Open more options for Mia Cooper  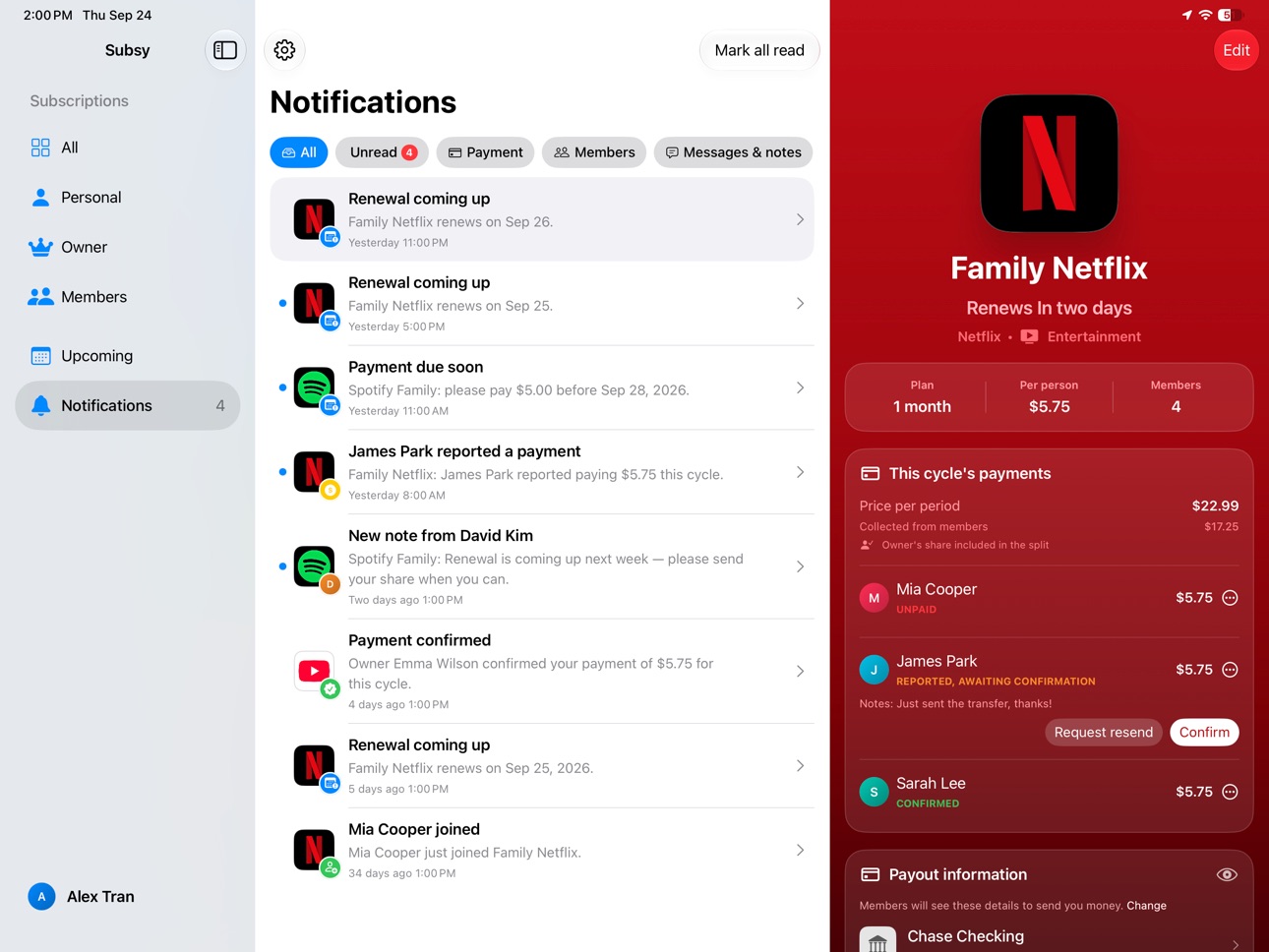(x=1230, y=598)
